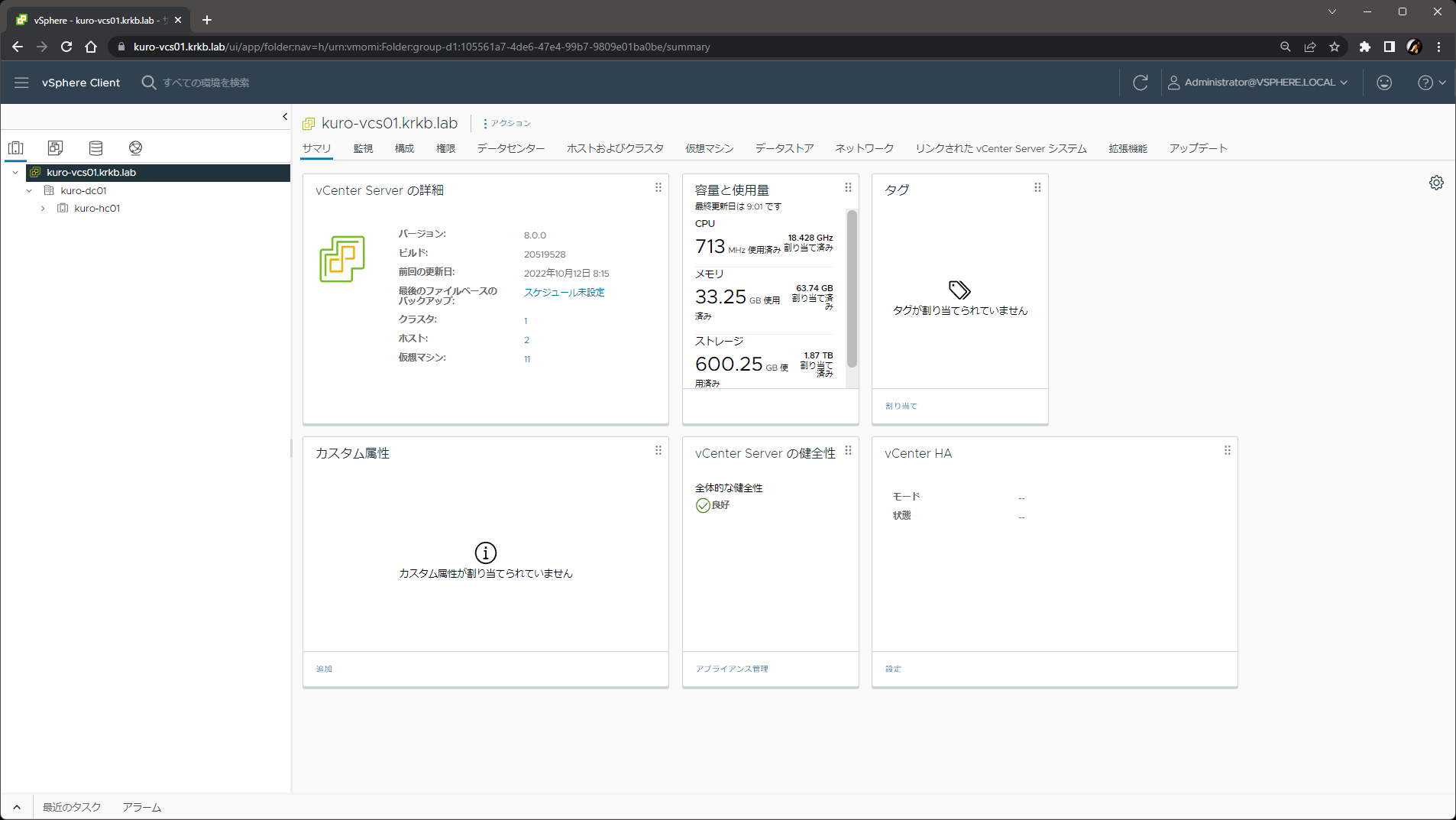Collapse the kuro-dc01 datacenter node
This screenshot has height=820, width=1456.
(x=29, y=191)
